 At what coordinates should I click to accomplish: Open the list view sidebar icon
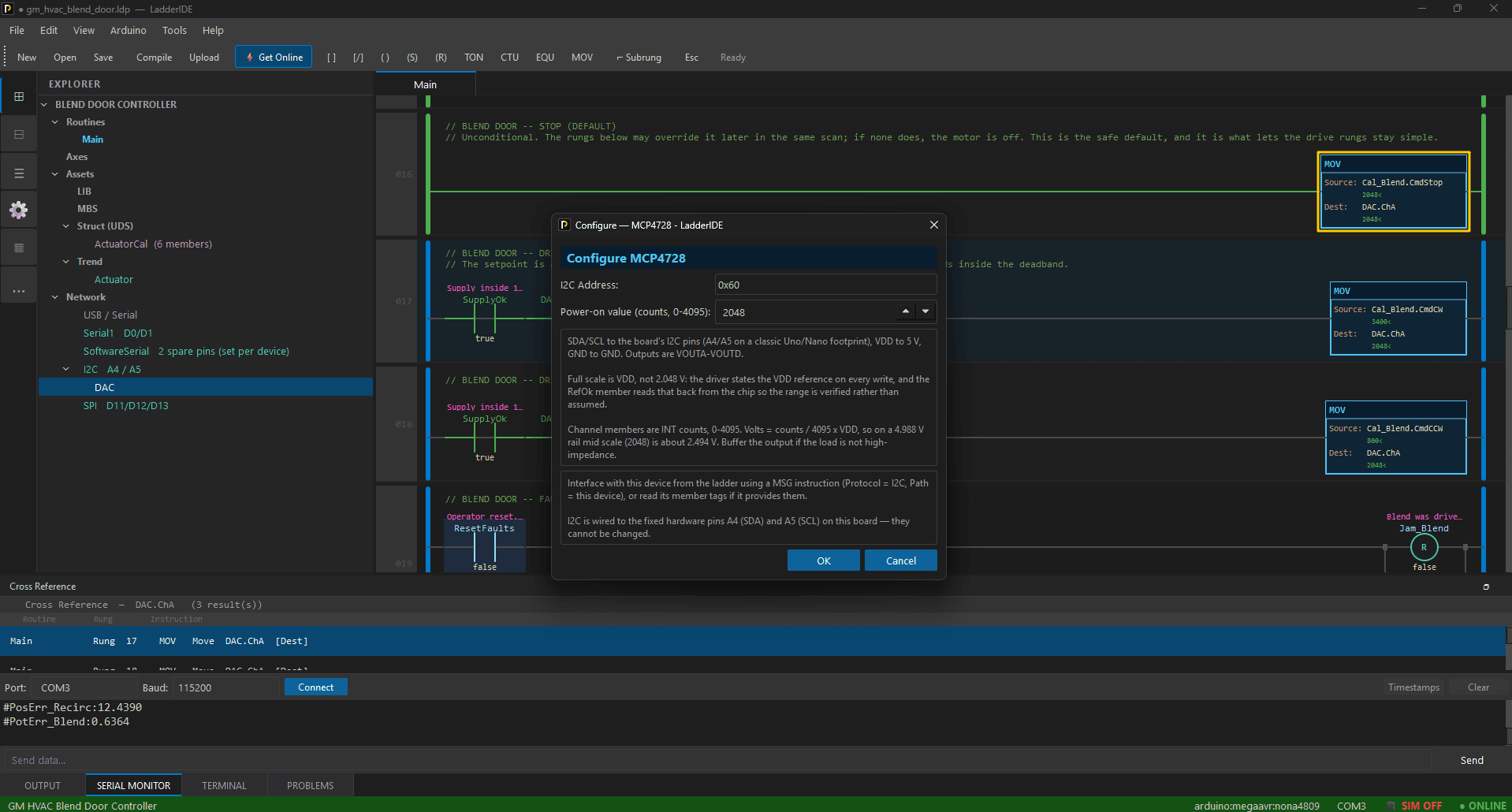19,173
